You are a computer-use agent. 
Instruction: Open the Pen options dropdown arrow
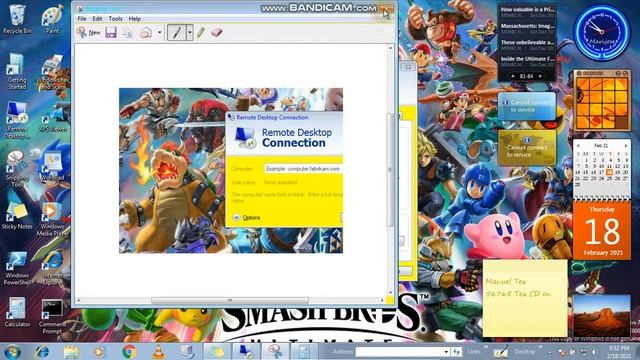[190, 32]
